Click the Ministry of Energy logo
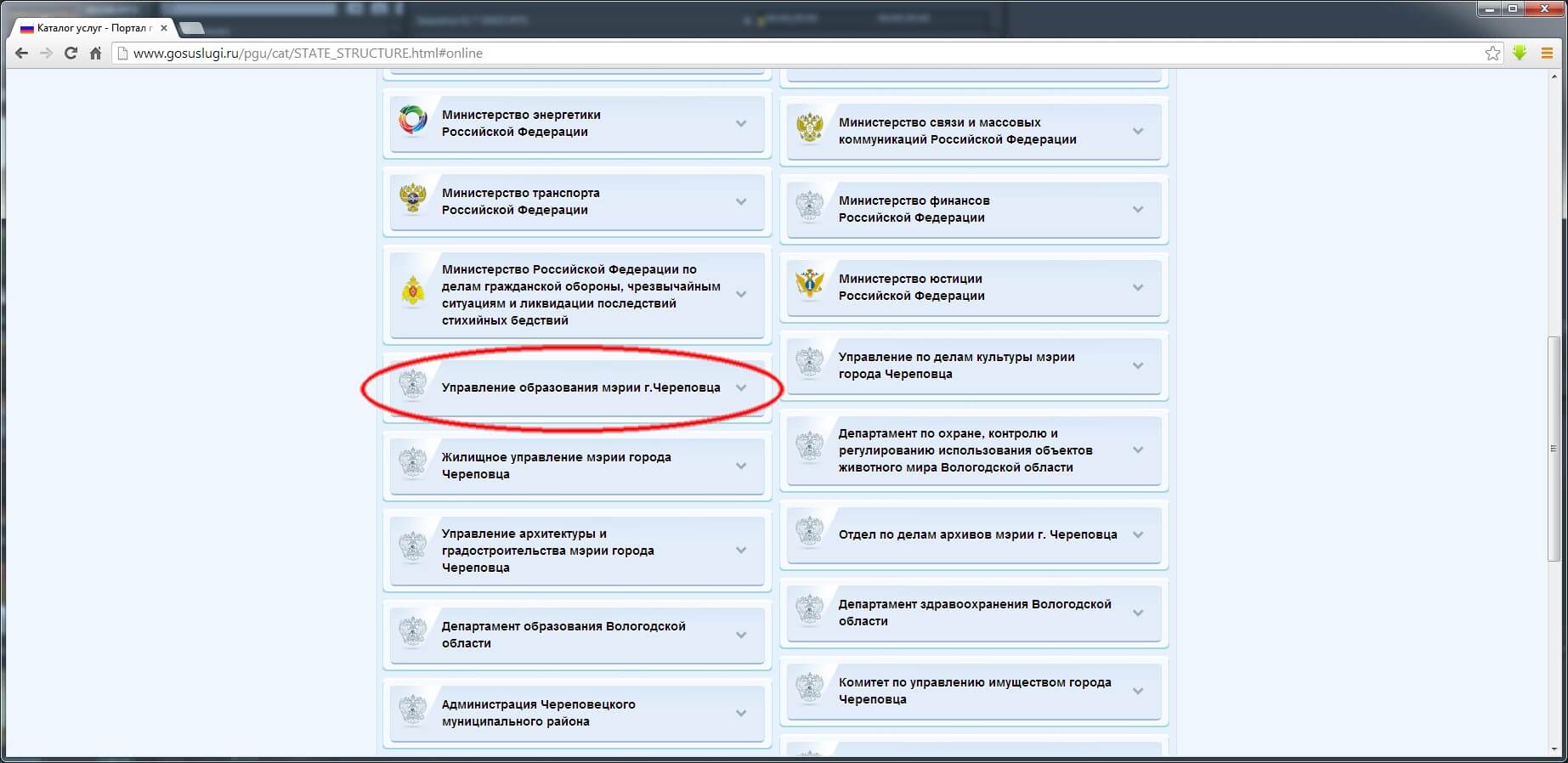1568x763 pixels. pos(413,121)
